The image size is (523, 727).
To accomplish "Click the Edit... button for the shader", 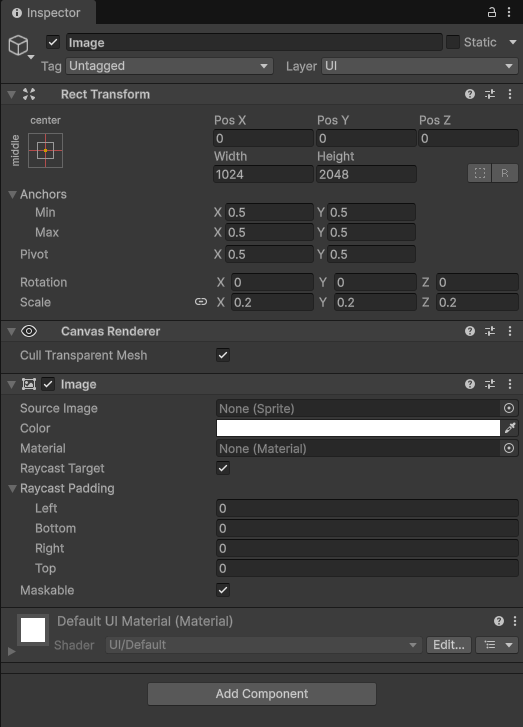I will (449, 644).
